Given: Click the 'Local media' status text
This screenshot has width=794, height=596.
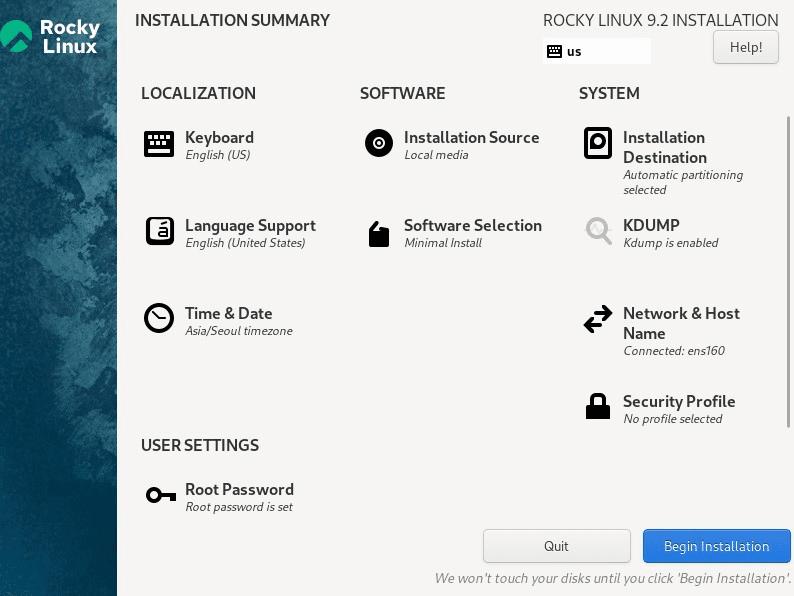Looking at the screenshot, I should (x=436, y=155).
